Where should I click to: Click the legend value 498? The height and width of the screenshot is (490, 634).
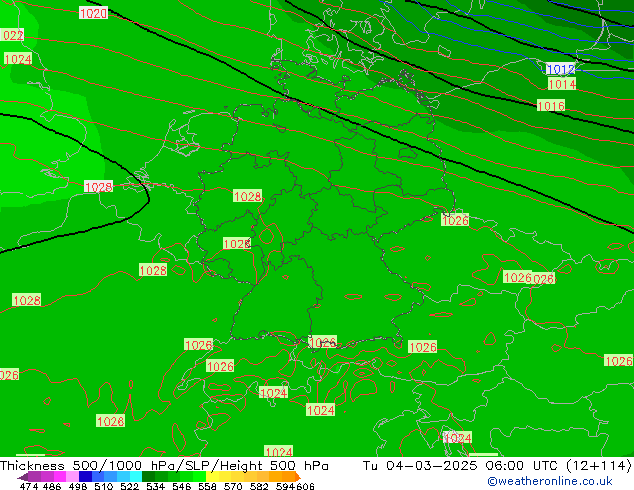pyautogui.click(x=78, y=486)
